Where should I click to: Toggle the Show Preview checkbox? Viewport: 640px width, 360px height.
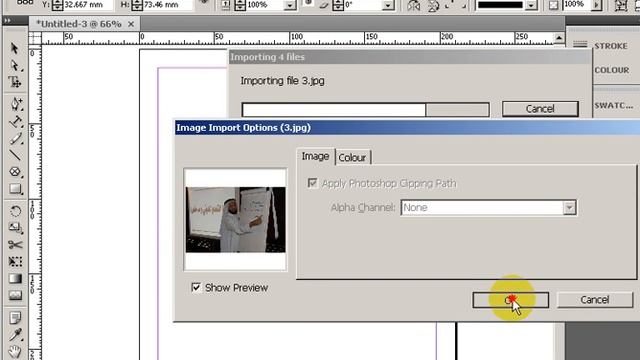(x=196, y=287)
